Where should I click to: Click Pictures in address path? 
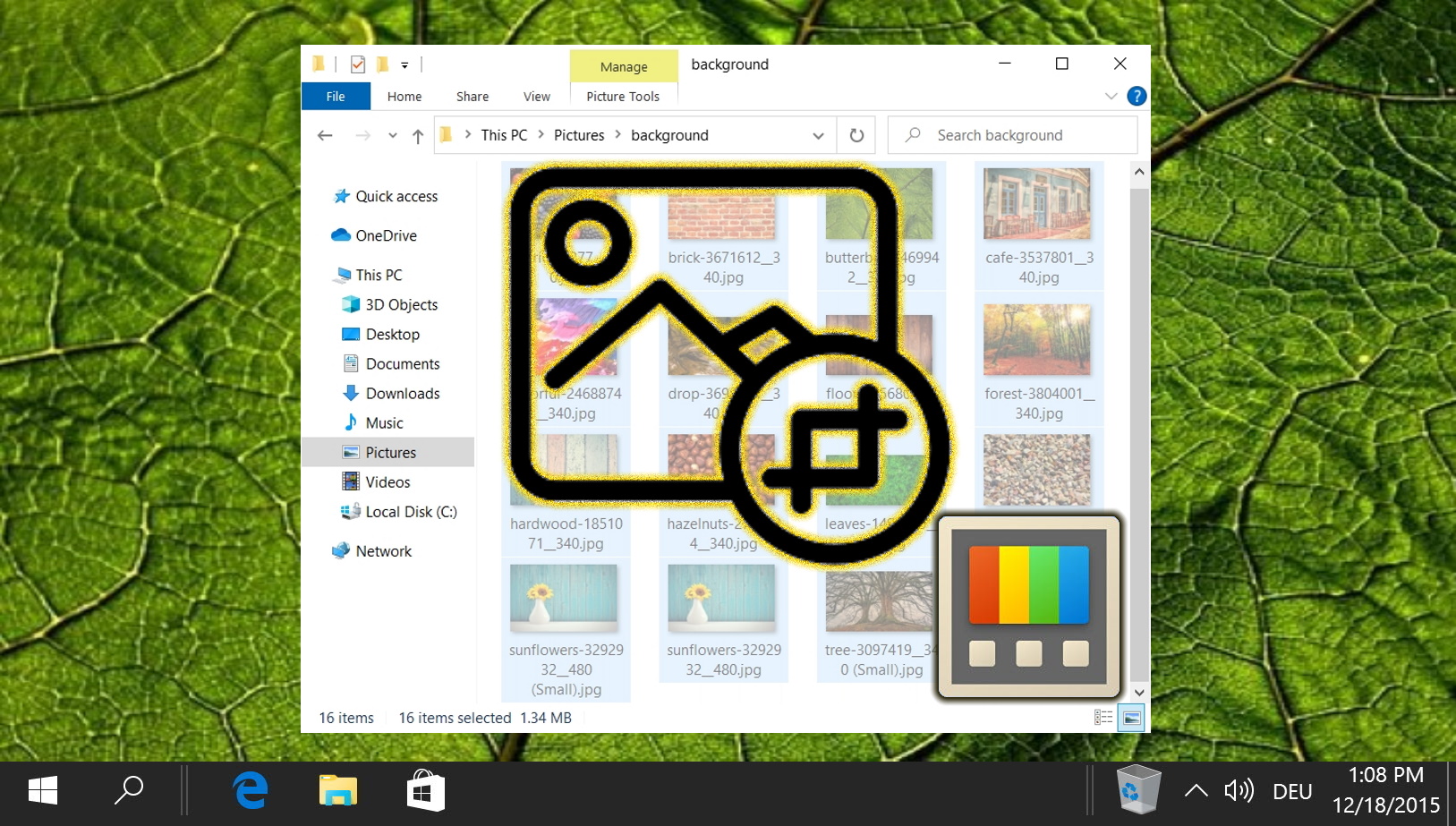coord(579,135)
